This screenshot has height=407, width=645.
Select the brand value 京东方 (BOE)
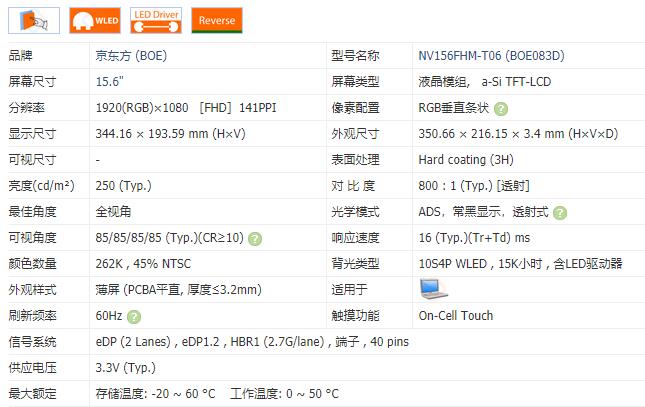click(x=131, y=56)
